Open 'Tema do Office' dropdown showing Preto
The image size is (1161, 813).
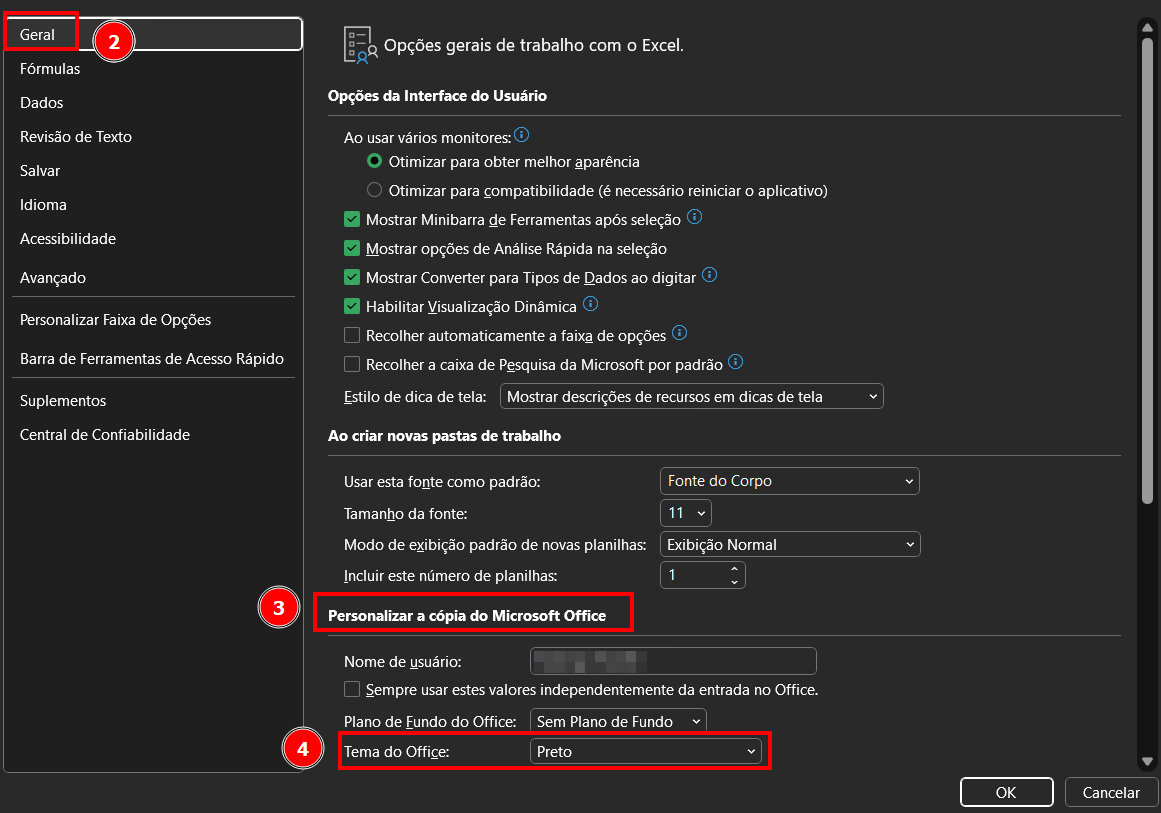click(x=646, y=752)
